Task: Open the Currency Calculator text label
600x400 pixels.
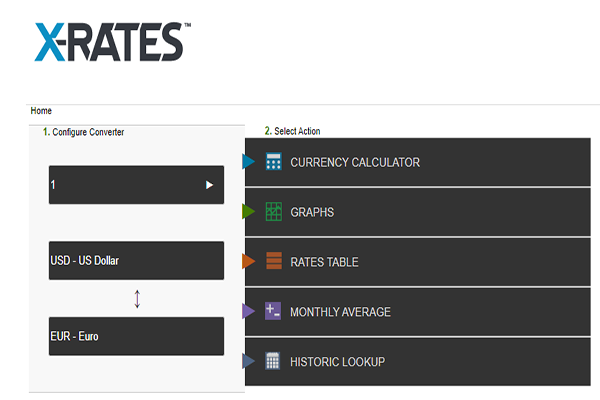Action: (355, 162)
